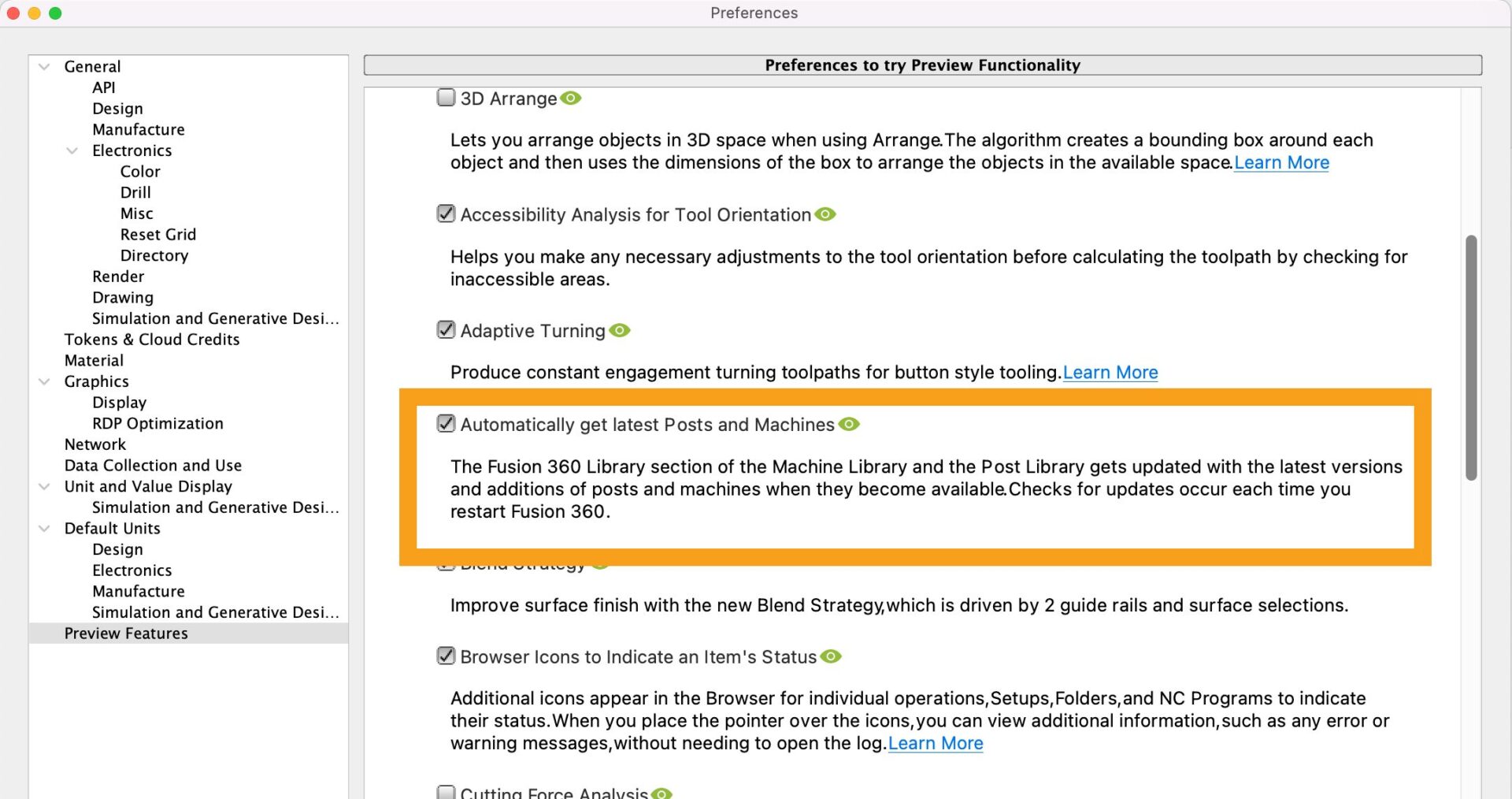Image resolution: width=1512 pixels, height=799 pixels.
Task: Open the Misc electronics settings
Action: 136,214
